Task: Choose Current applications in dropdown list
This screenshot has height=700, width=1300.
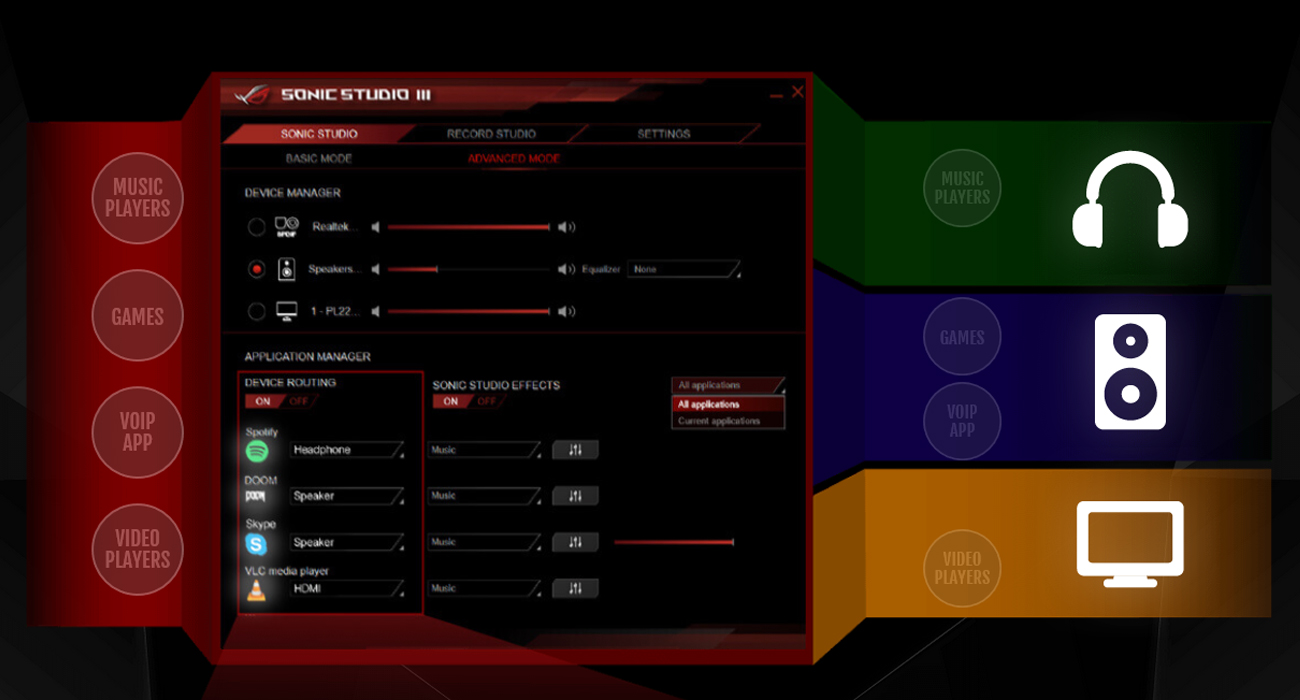Action: point(728,421)
